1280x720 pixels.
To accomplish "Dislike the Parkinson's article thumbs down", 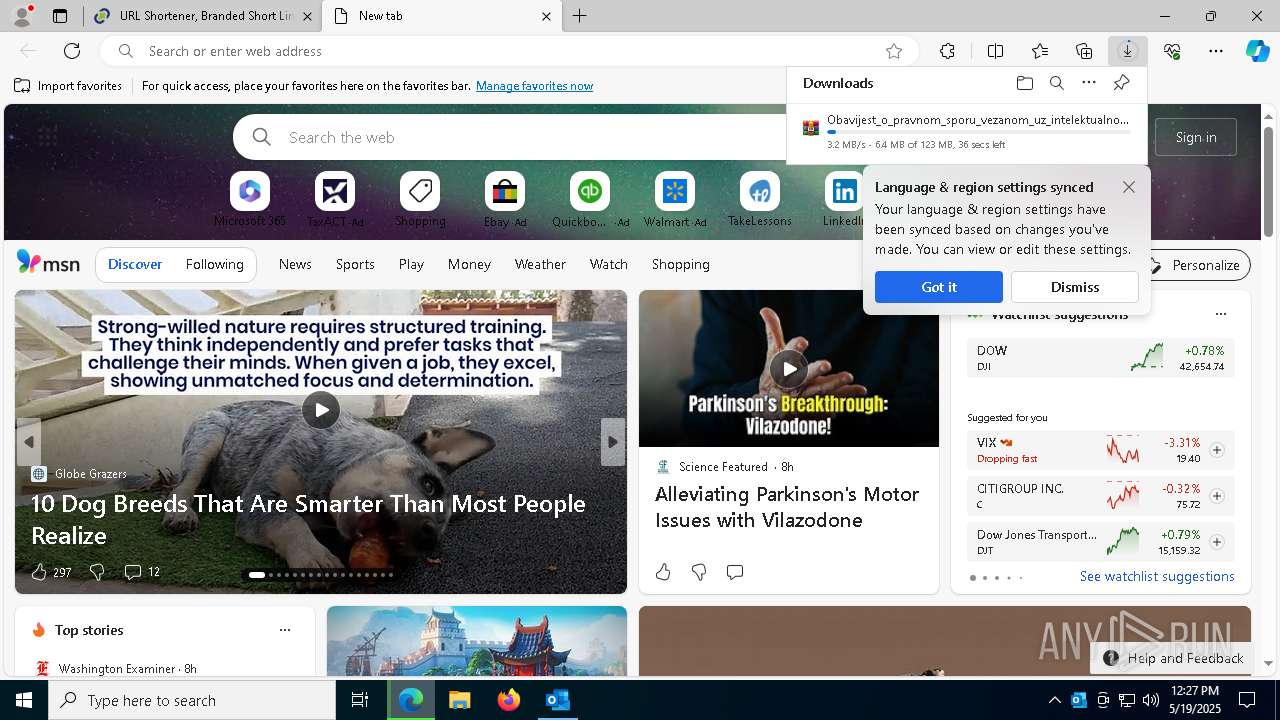I will 699,572.
